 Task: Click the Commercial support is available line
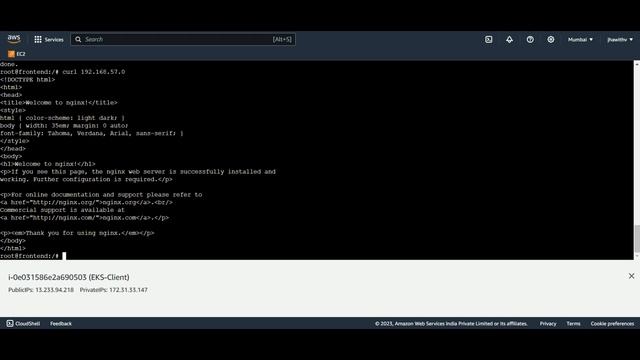coord(62,210)
